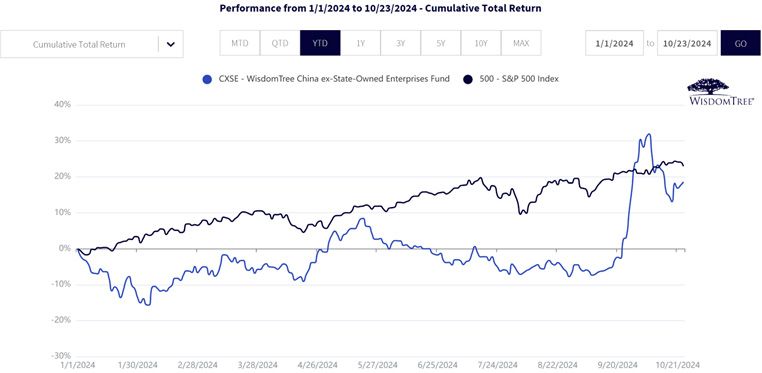Expand the Cumulative Total Return dropdown
The width and height of the screenshot is (762, 373).
[92, 44]
